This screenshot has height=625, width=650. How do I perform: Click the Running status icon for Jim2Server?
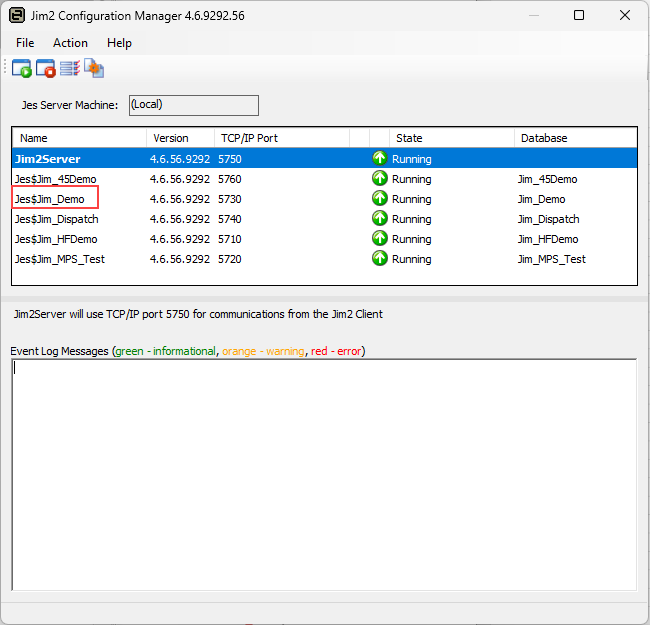[379, 159]
